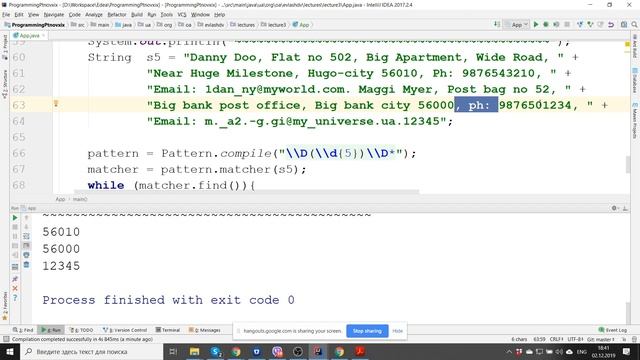
Task: Open the Project side tool window
Action: (x=5, y=47)
